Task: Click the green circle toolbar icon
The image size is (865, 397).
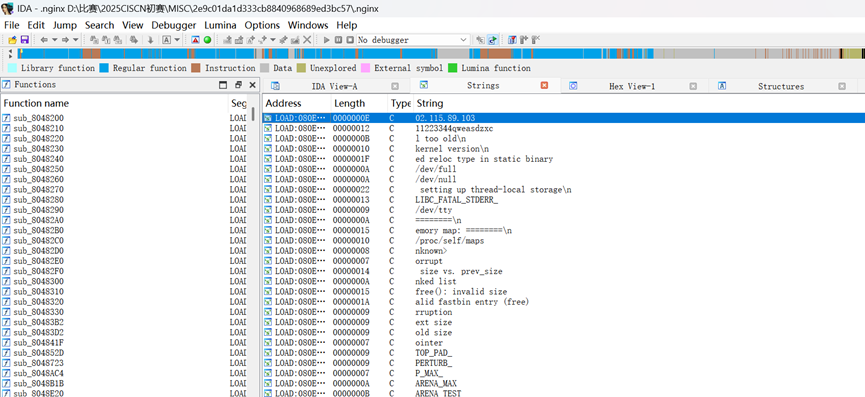Action: coord(207,40)
